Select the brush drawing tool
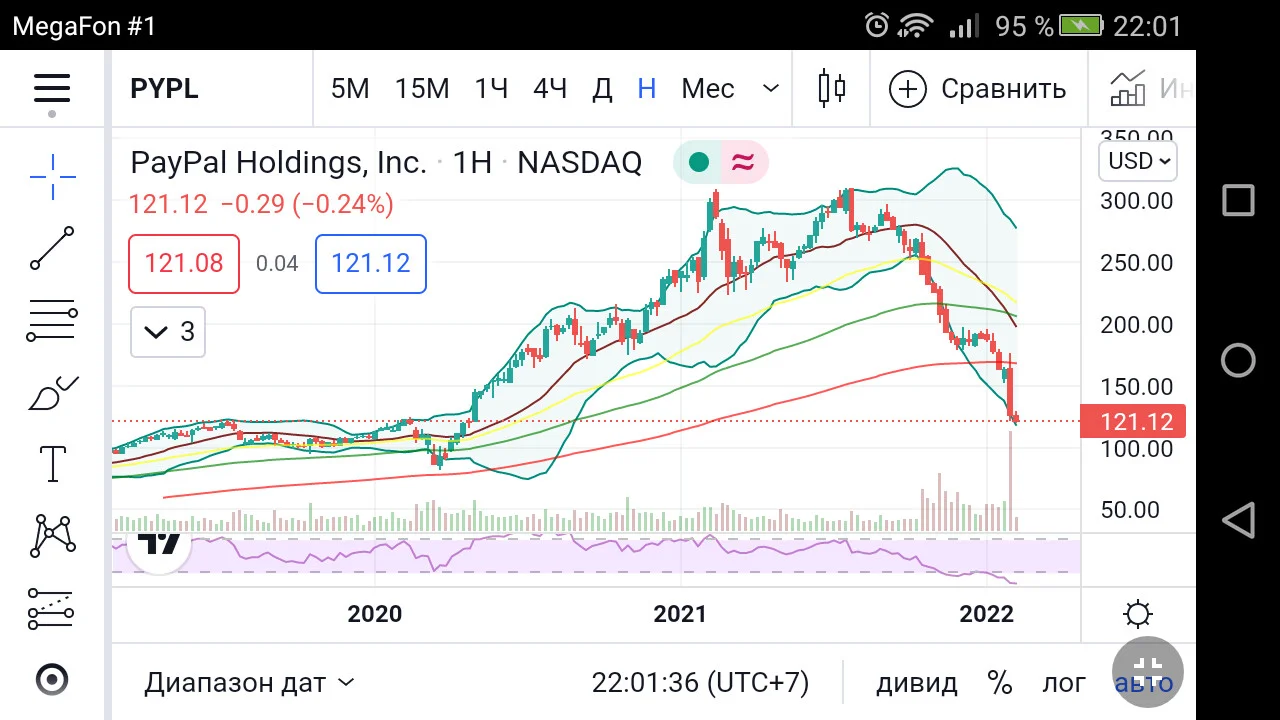The width and height of the screenshot is (1280, 720). pos(52,394)
